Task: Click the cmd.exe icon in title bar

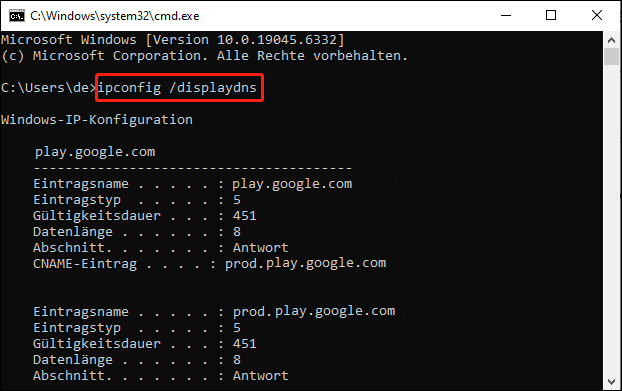Action: click(17, 16)
